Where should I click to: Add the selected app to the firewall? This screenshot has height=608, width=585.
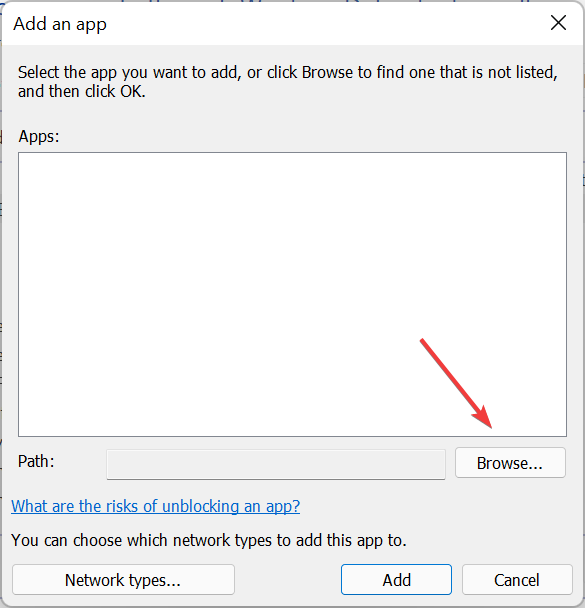click(x=396, y=580)
